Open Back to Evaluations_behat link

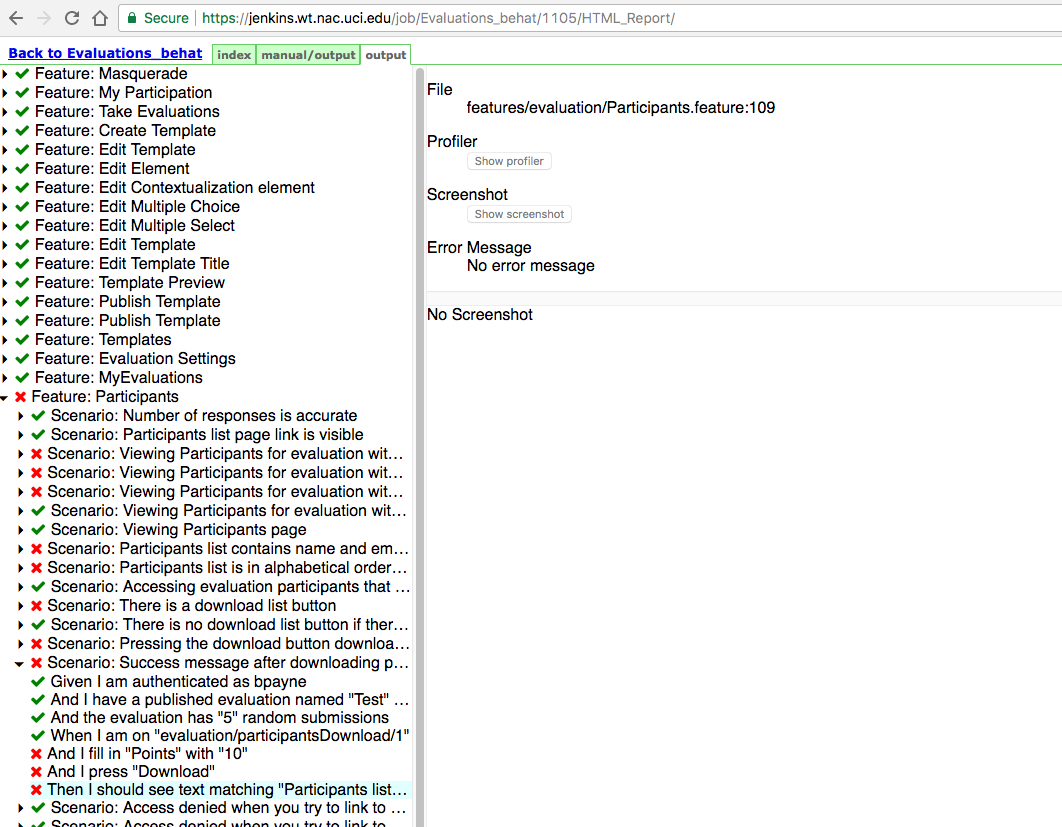coord(105,54)
